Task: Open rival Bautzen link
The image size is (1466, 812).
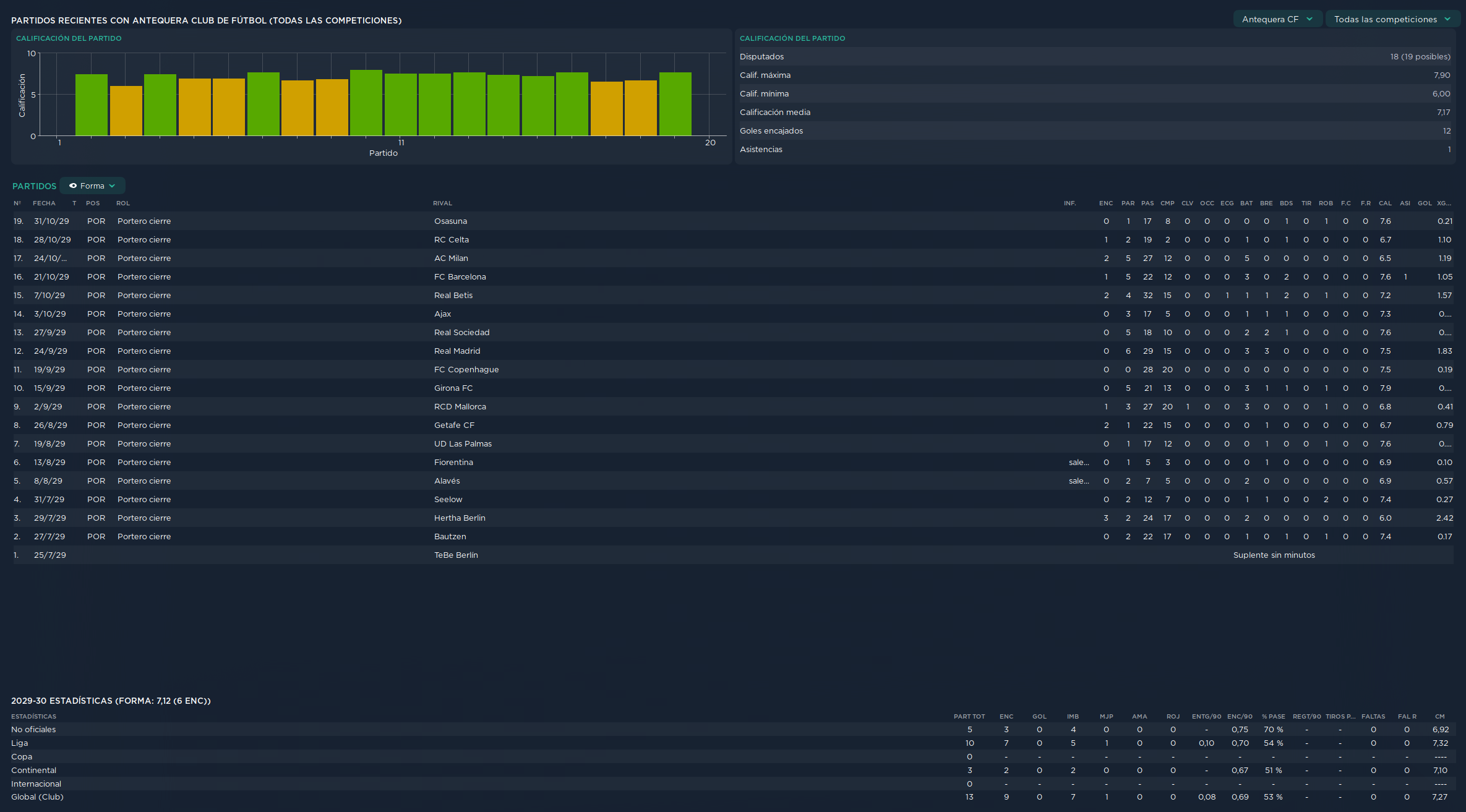Action: click(x=450, y=537)
